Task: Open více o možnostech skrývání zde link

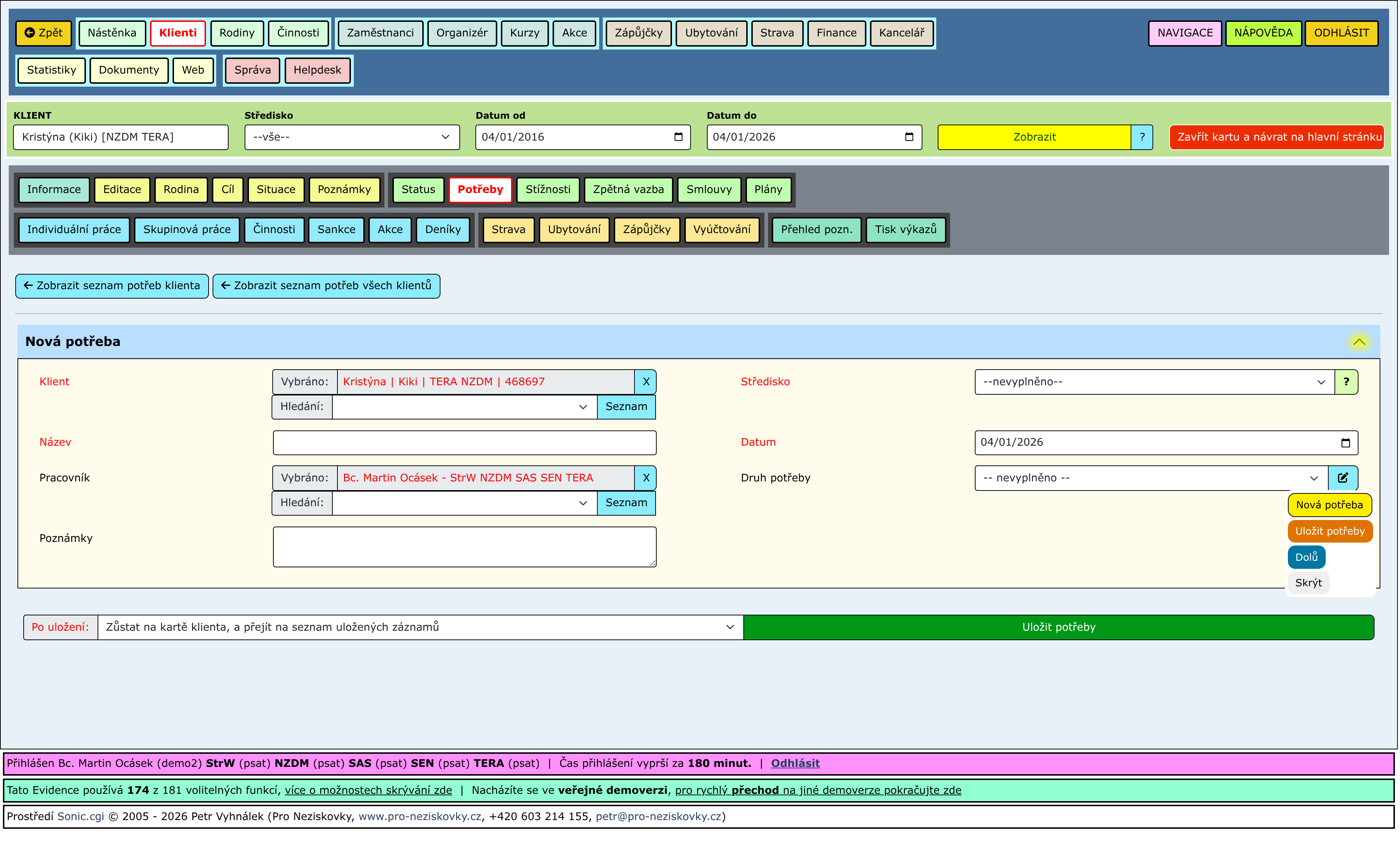Action: [368, 790]
